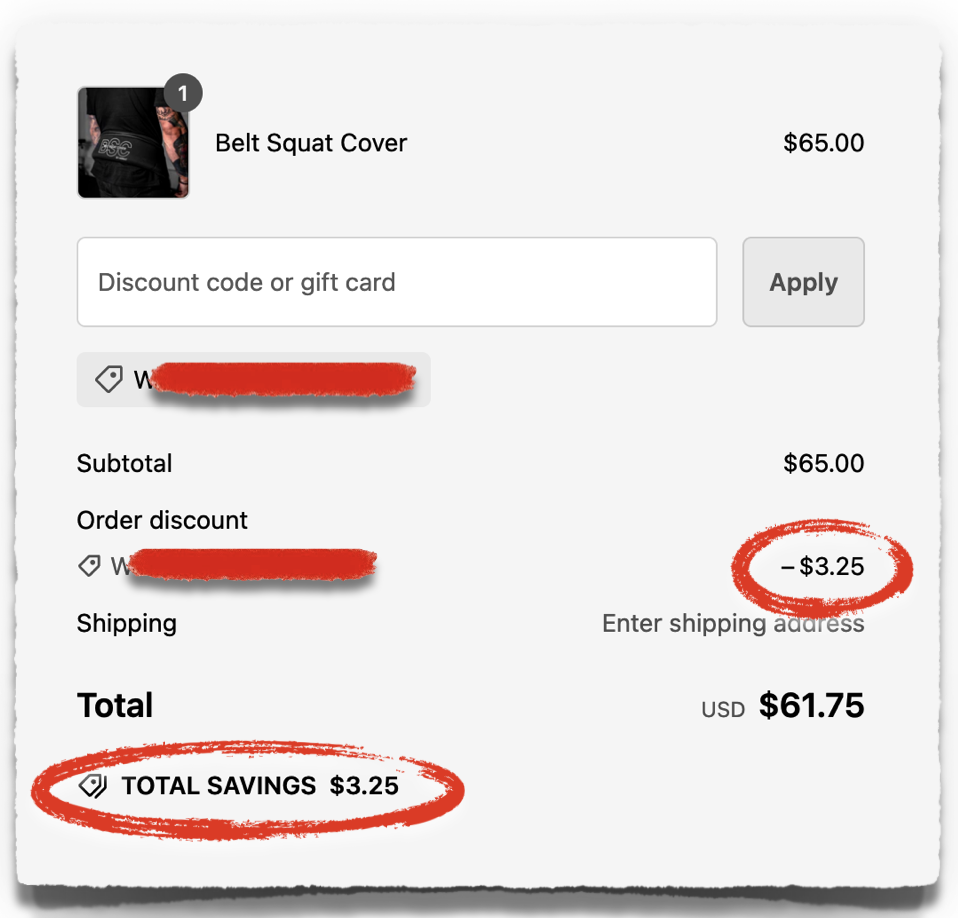Image resolution: width=958 pixels, height=918 pixels.
Task: Click the circled -$3.25 discount amount
Action: (822, 567)
